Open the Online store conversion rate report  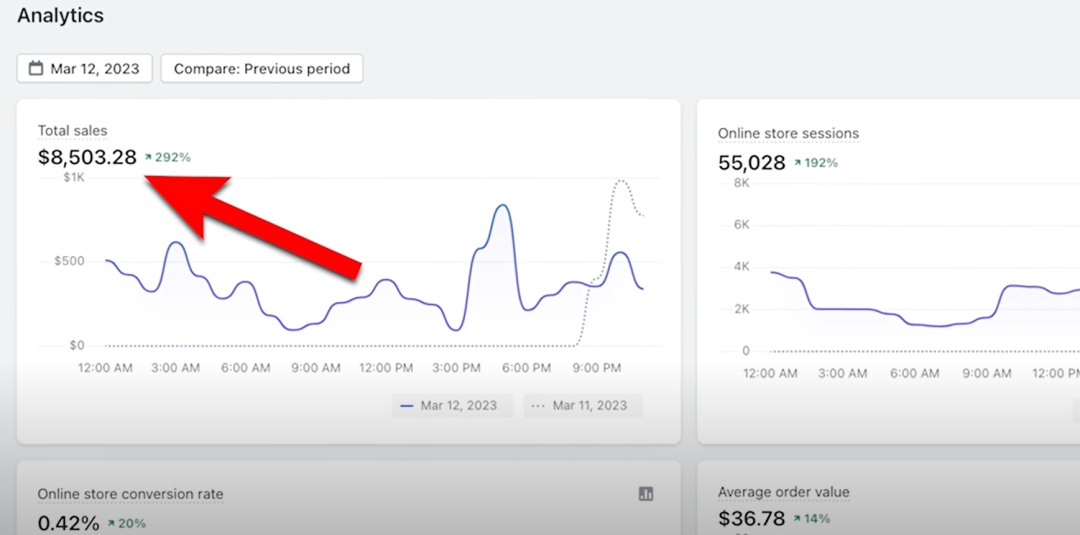(130, 494)
